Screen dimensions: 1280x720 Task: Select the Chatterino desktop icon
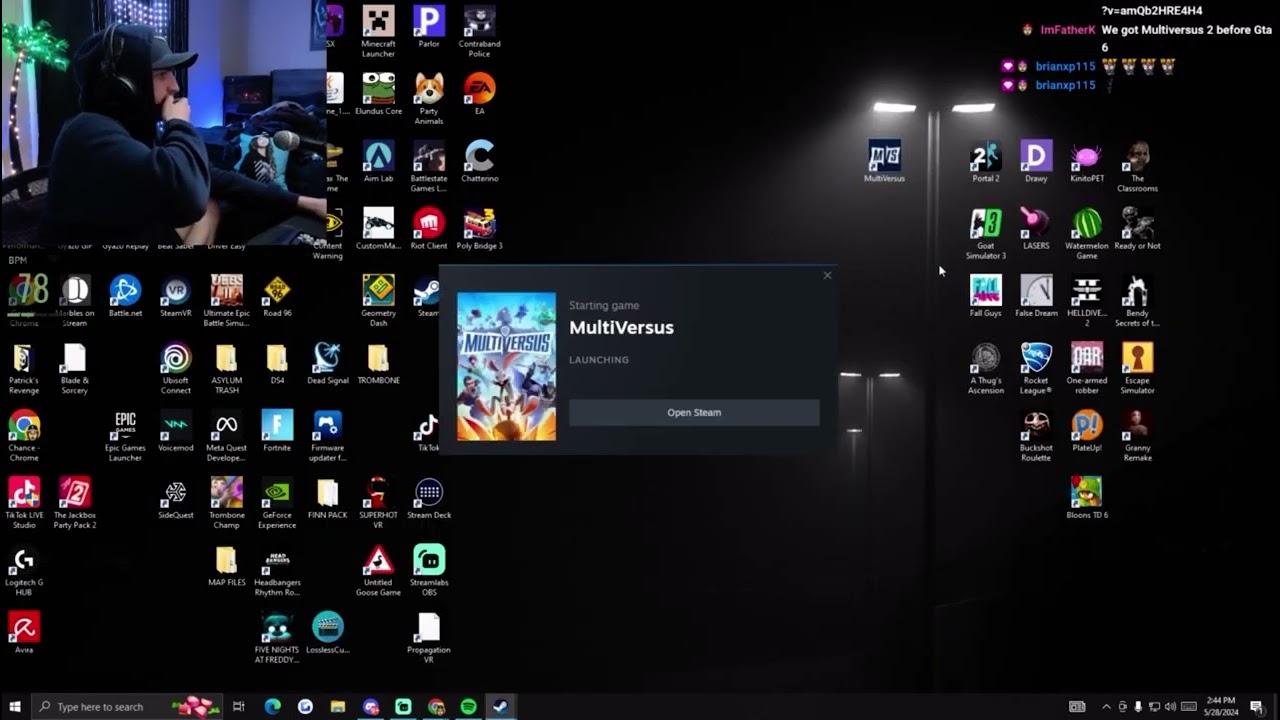479,161
